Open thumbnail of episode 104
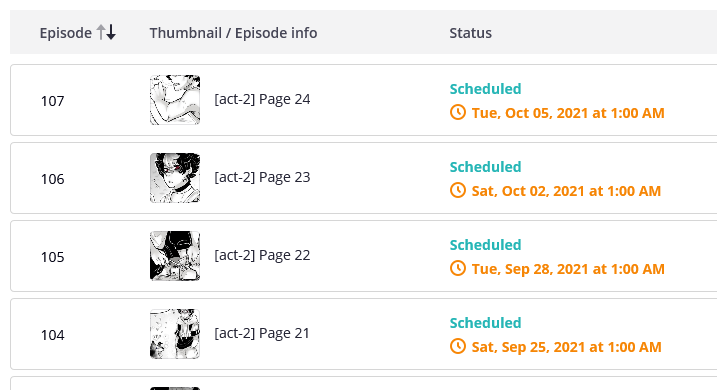This screenshot has height=390, width=717. click(x=175, y=334)
